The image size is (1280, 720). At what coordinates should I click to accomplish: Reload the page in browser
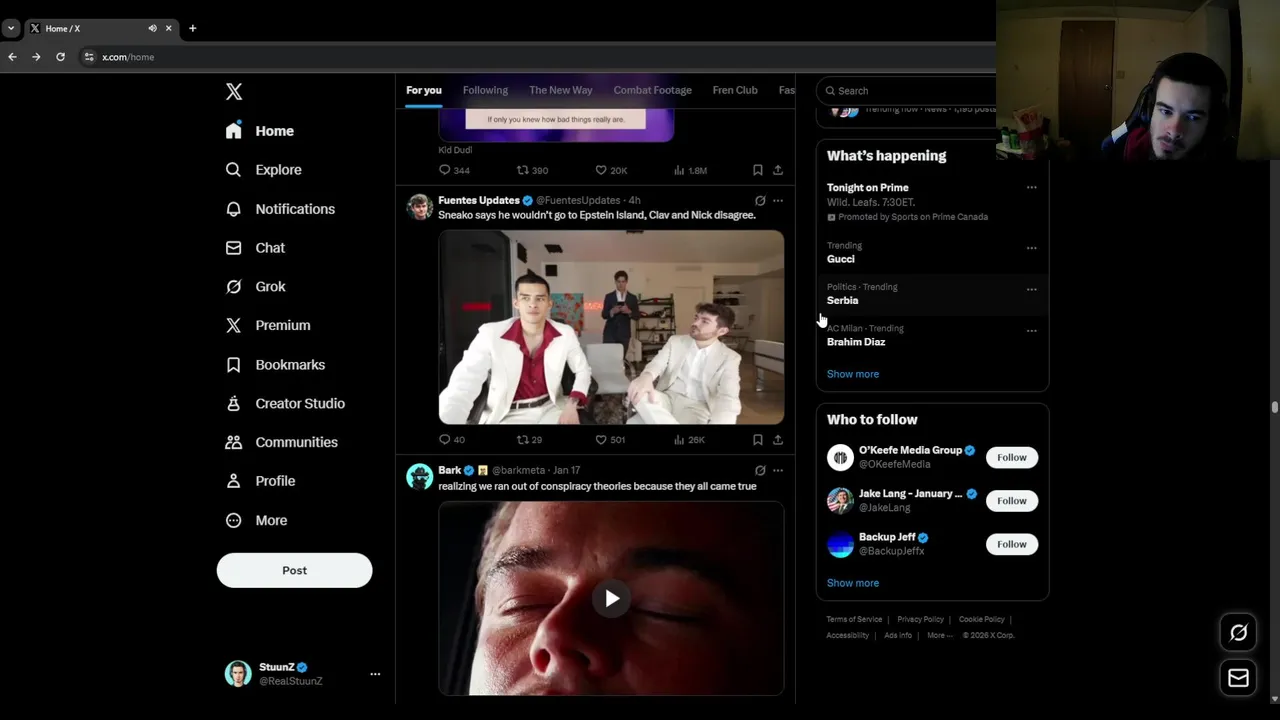60,57
